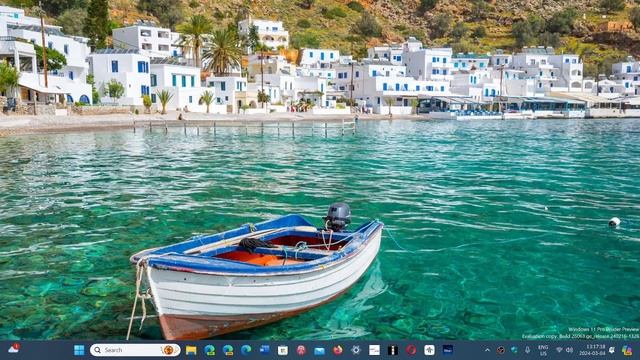Image resolution: width=640 pixels, height=360 pixels.
Task: Open the Wi-Fi network tray icon
Action: [559, 350]
